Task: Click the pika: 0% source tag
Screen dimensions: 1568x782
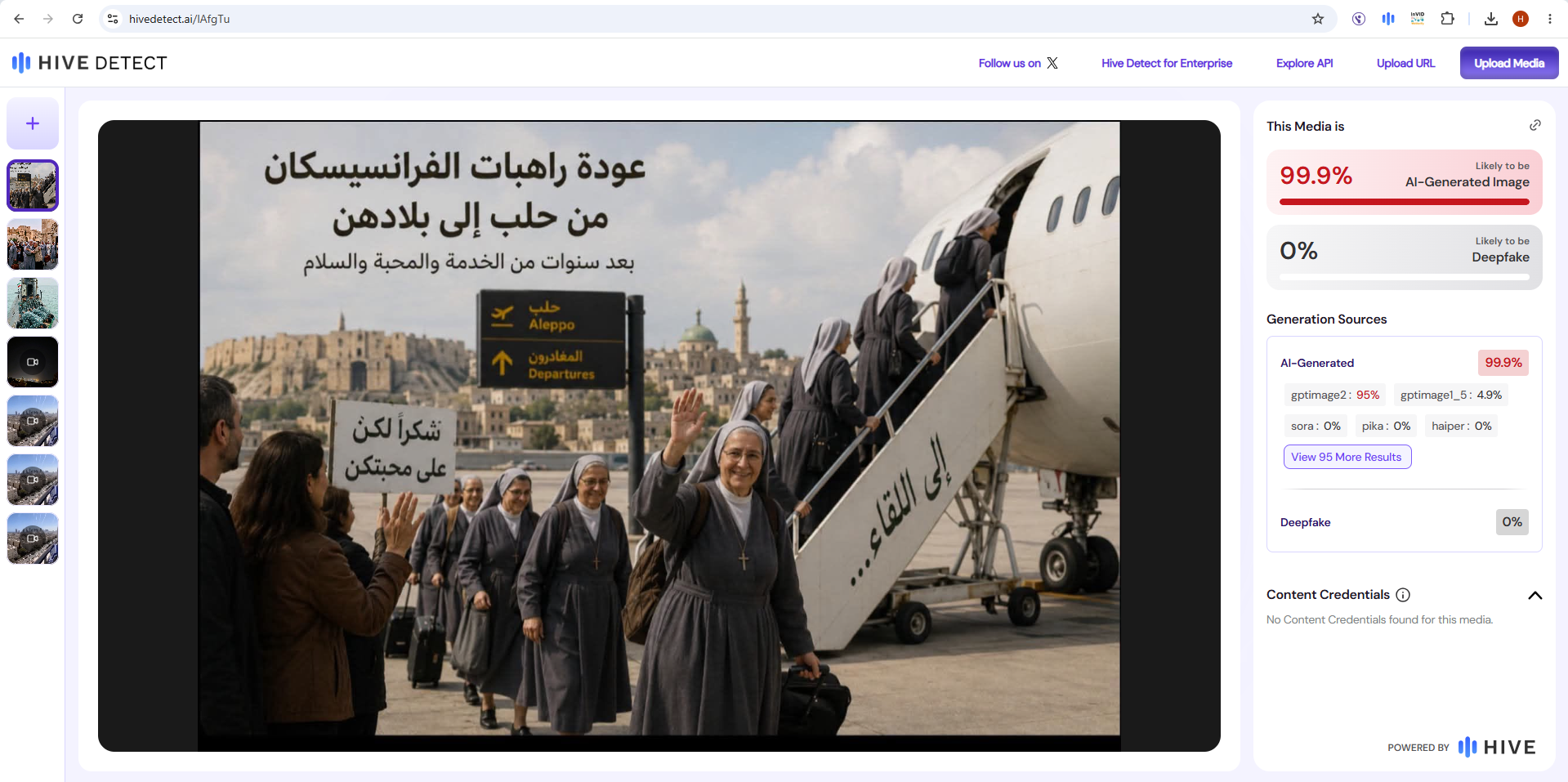Action: [x=1386, y=426]
